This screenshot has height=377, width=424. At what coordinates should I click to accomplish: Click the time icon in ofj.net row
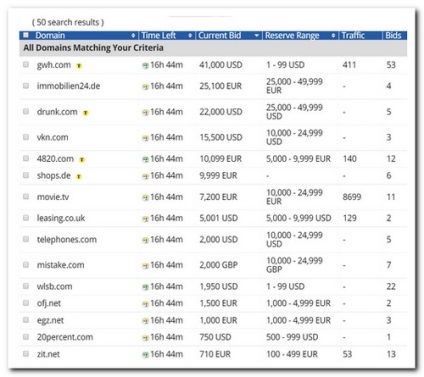[x=145, y=304]
